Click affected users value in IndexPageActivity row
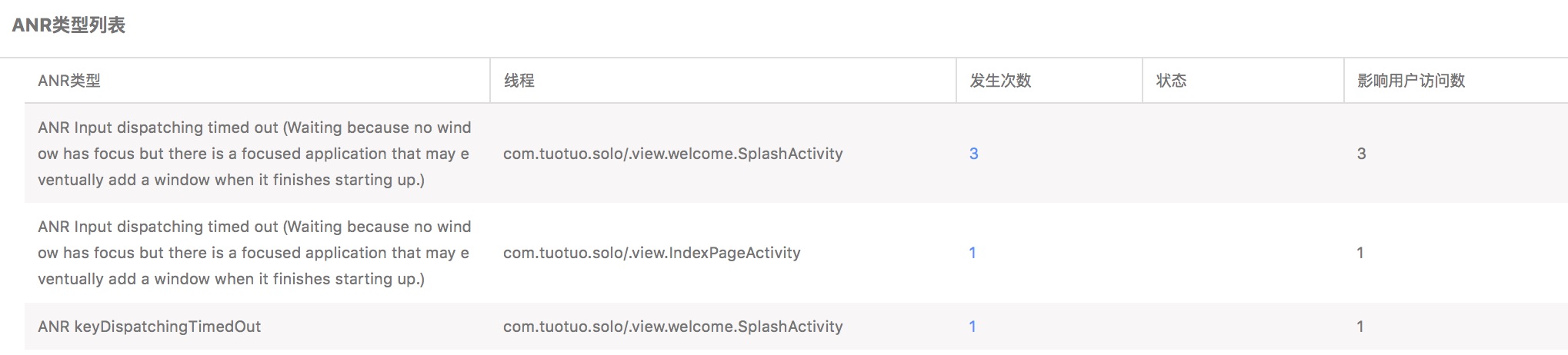 coord(1360,253)
